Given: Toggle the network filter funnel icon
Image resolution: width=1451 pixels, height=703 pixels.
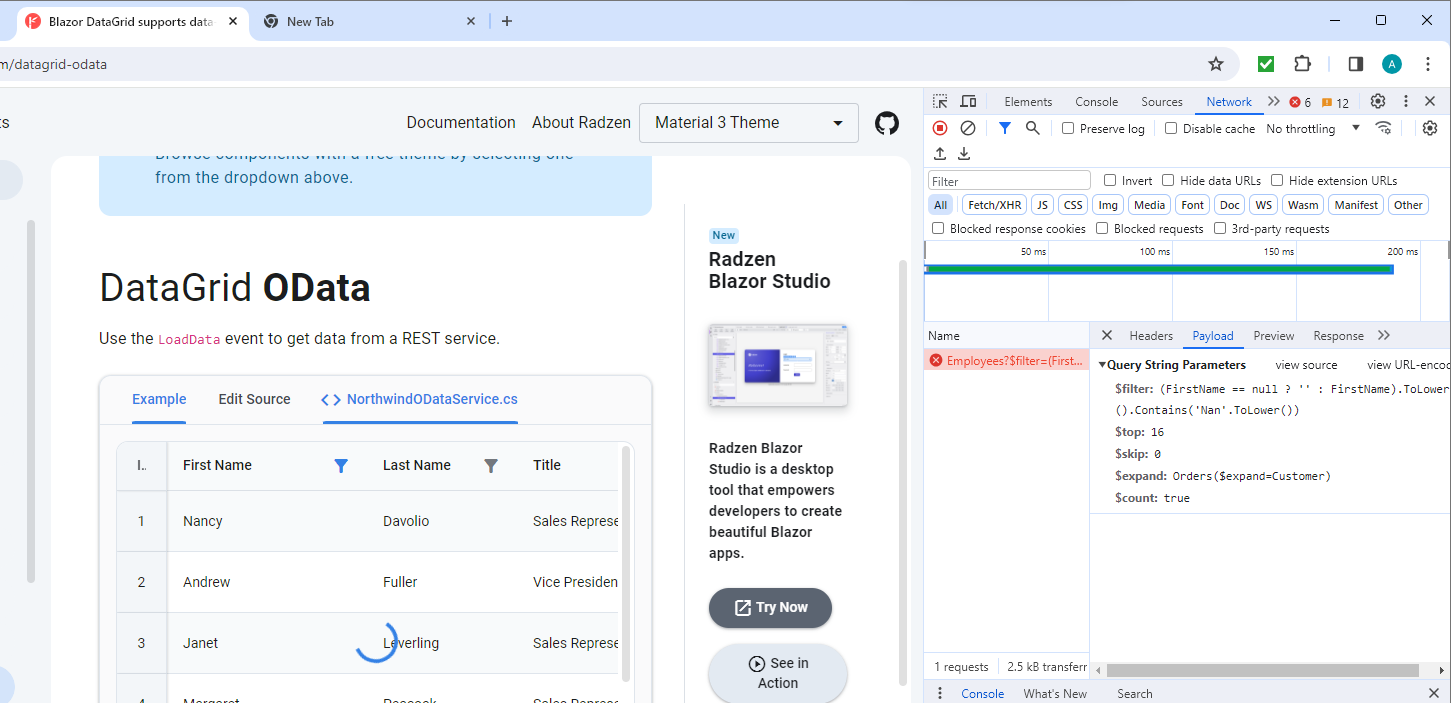Looking at the screenshot, I should (1005, 128).
